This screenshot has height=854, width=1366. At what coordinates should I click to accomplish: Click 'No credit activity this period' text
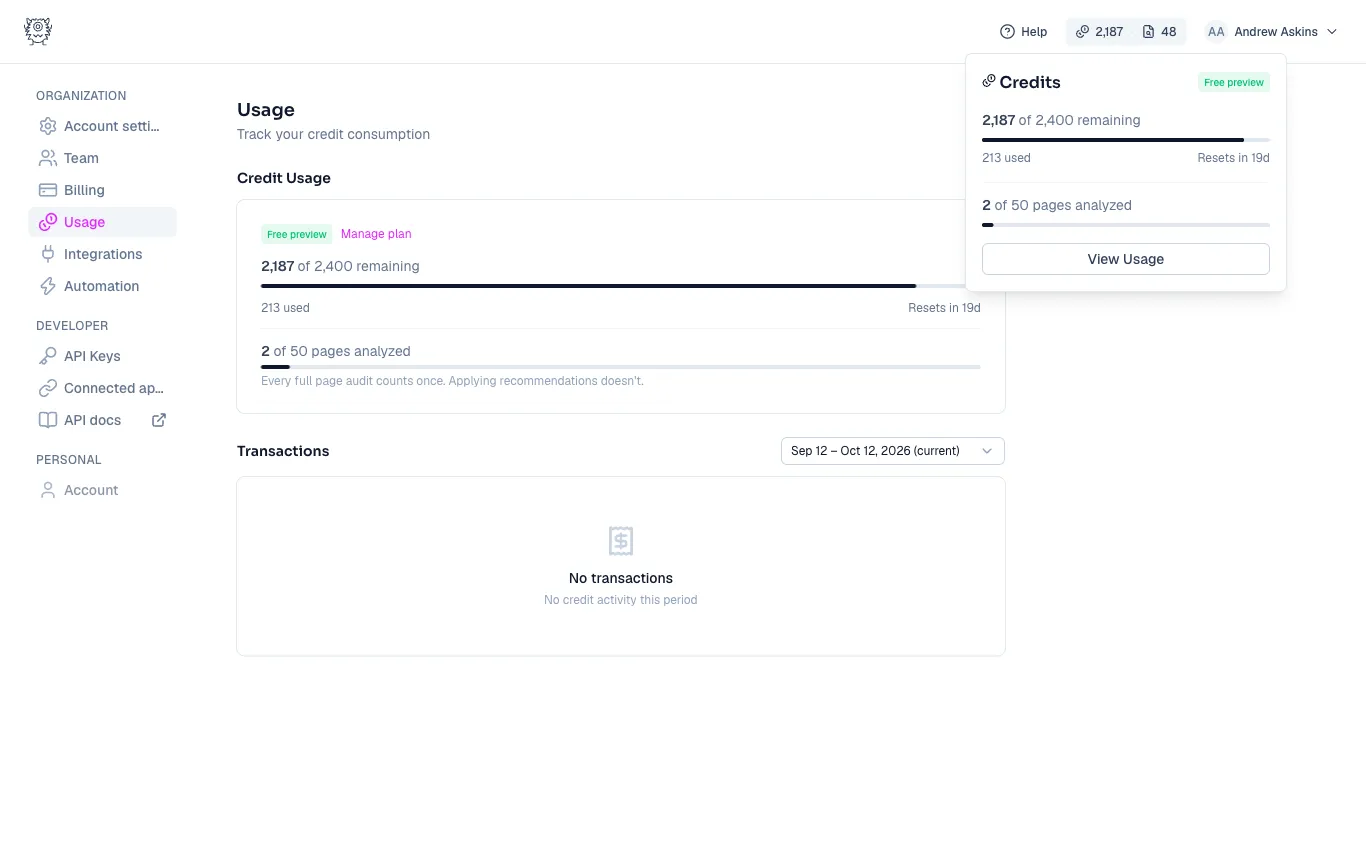click(x=621, y=600)
